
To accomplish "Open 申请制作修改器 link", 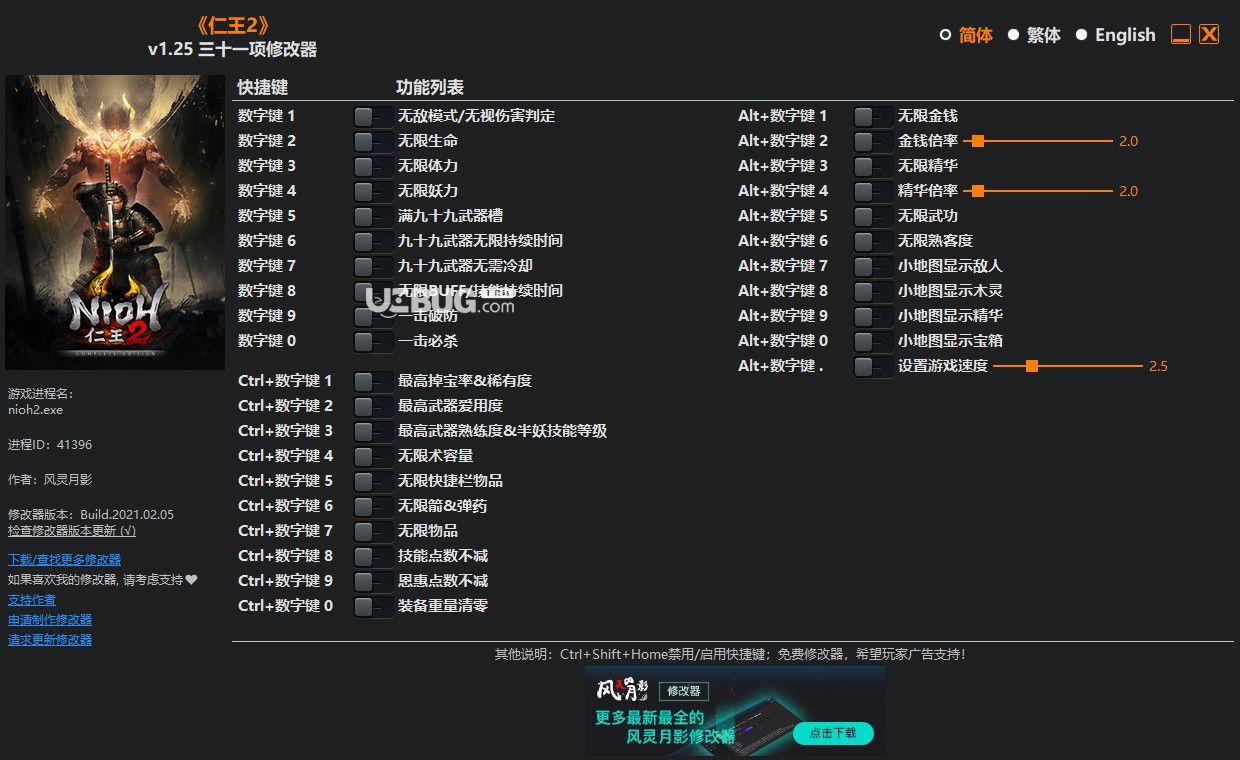I will tap(50, 620).
